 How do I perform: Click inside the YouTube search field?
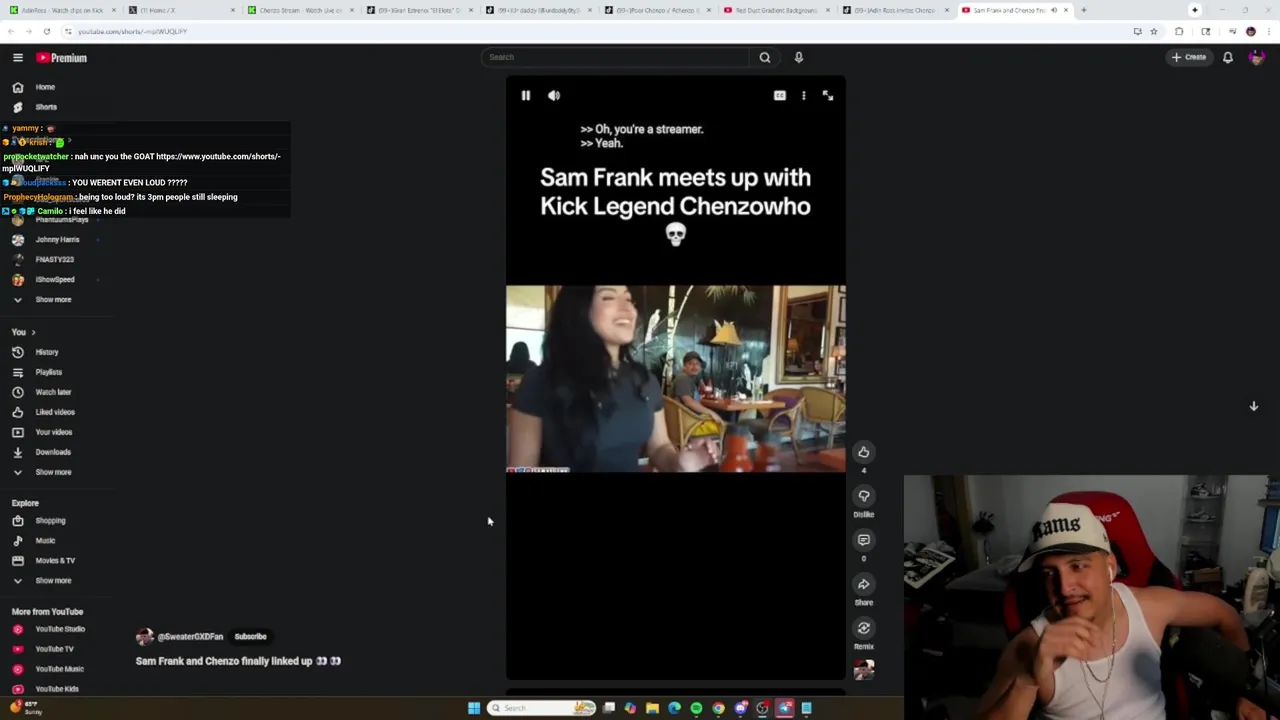(615, 57)
